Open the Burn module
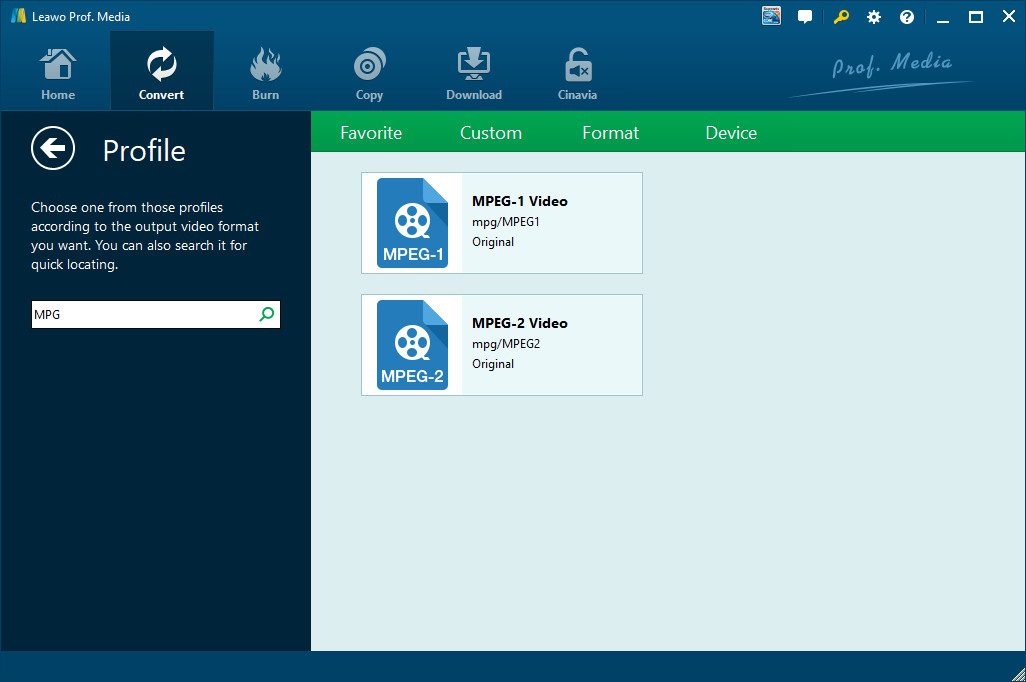The height and width of the screenshot is (682, 1026). tap(265, 74)
